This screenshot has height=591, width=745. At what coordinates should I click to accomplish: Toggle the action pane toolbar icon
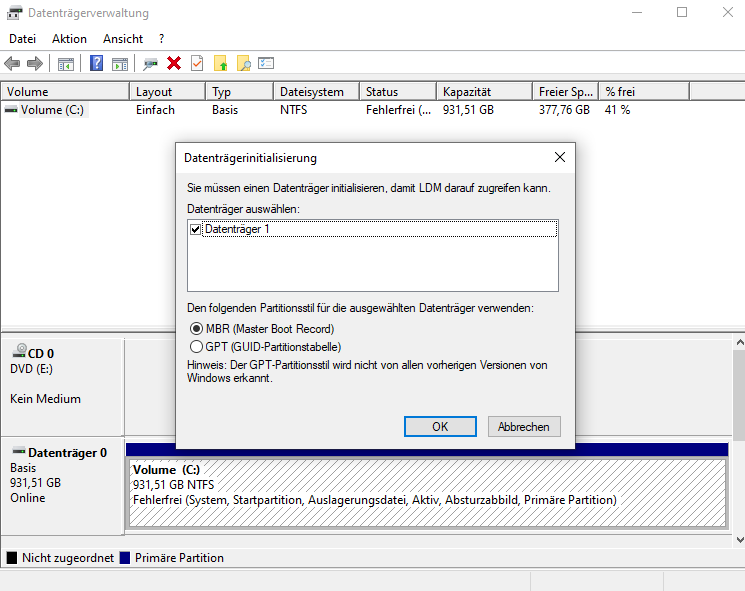120,63
